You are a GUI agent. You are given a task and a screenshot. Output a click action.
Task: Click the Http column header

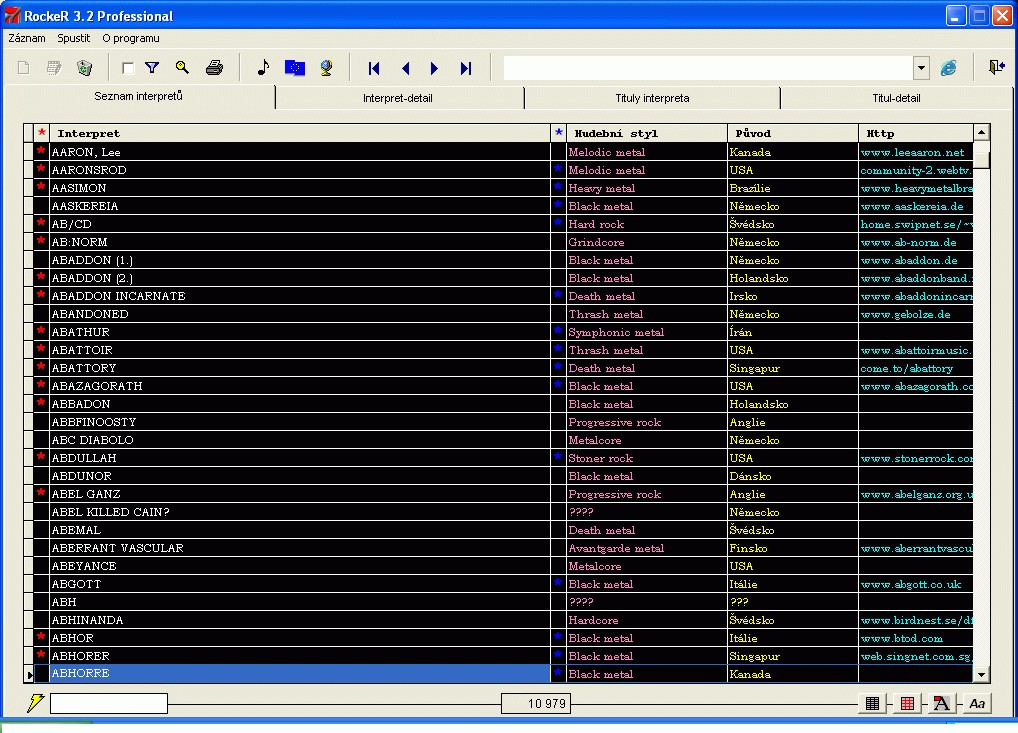[x=915, y=133]
